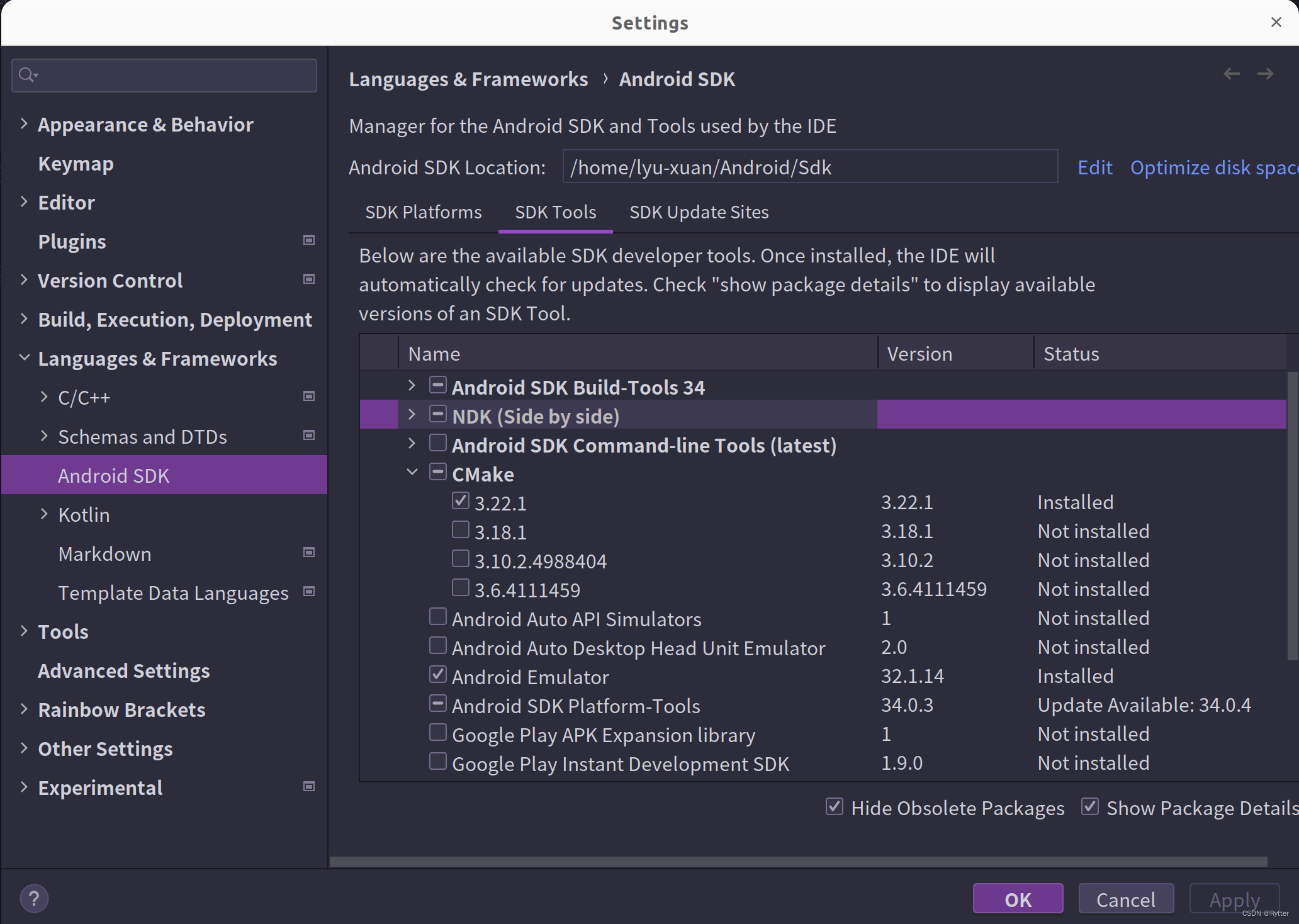Click Optimize disk space link
The height and width of the screenshot is (924, 1299).
[x=1214, y=167]
